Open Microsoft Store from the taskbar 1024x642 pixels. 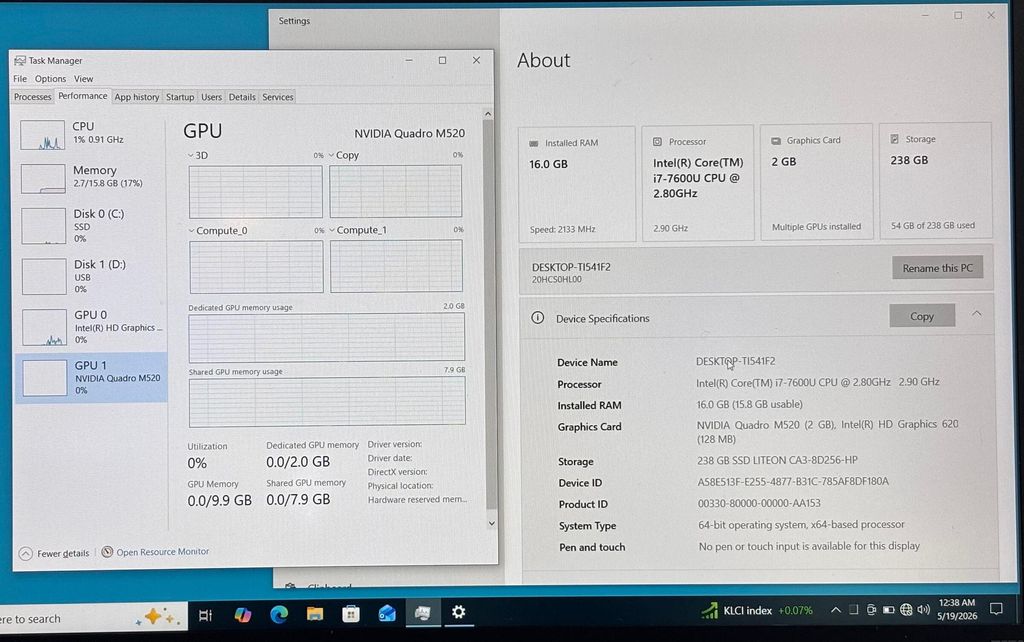351,613
